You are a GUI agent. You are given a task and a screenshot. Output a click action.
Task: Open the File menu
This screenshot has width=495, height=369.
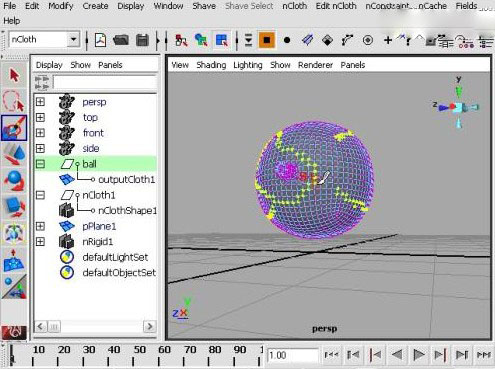click(x=9, y=6)
